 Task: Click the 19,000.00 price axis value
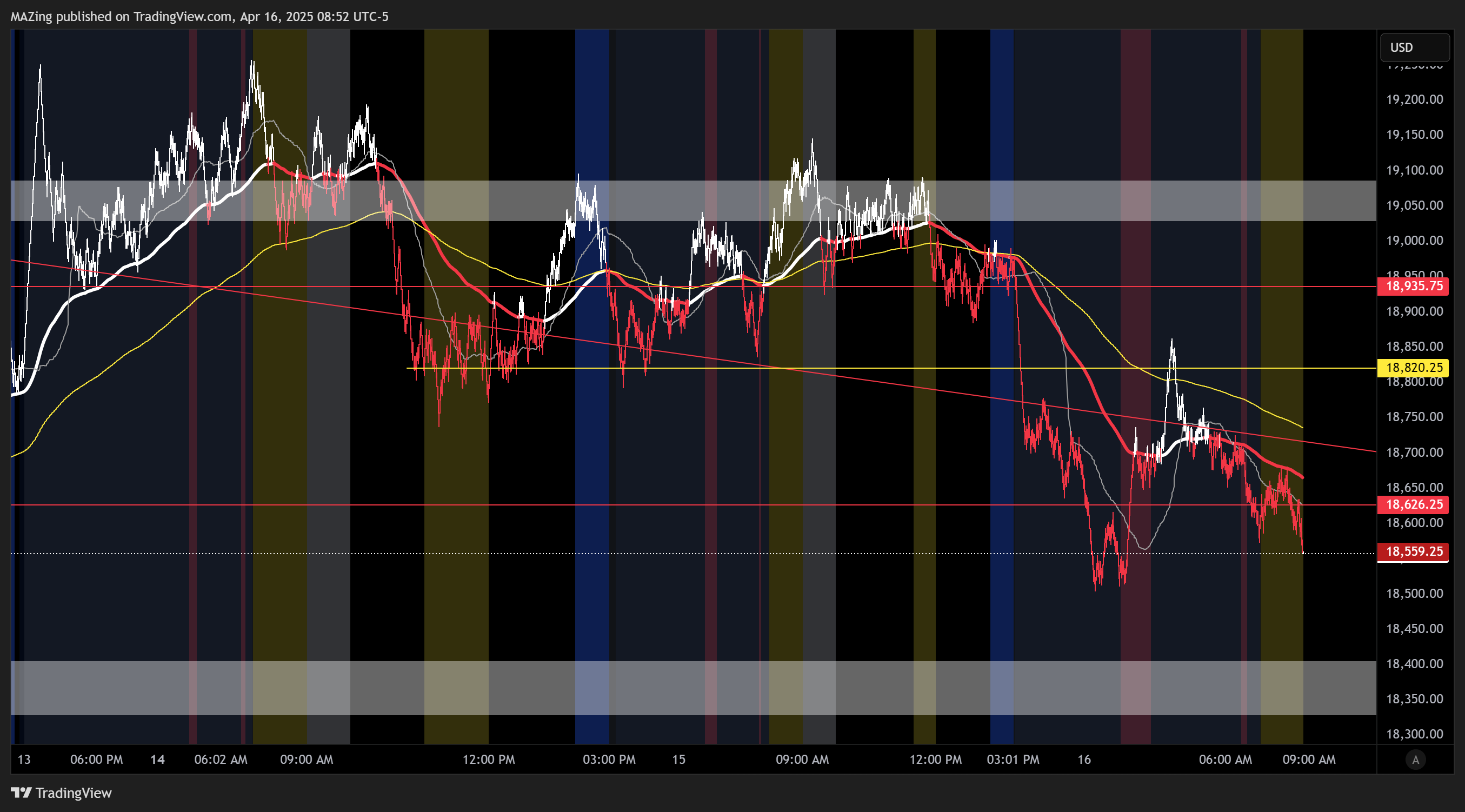[x=1414, y=241]
